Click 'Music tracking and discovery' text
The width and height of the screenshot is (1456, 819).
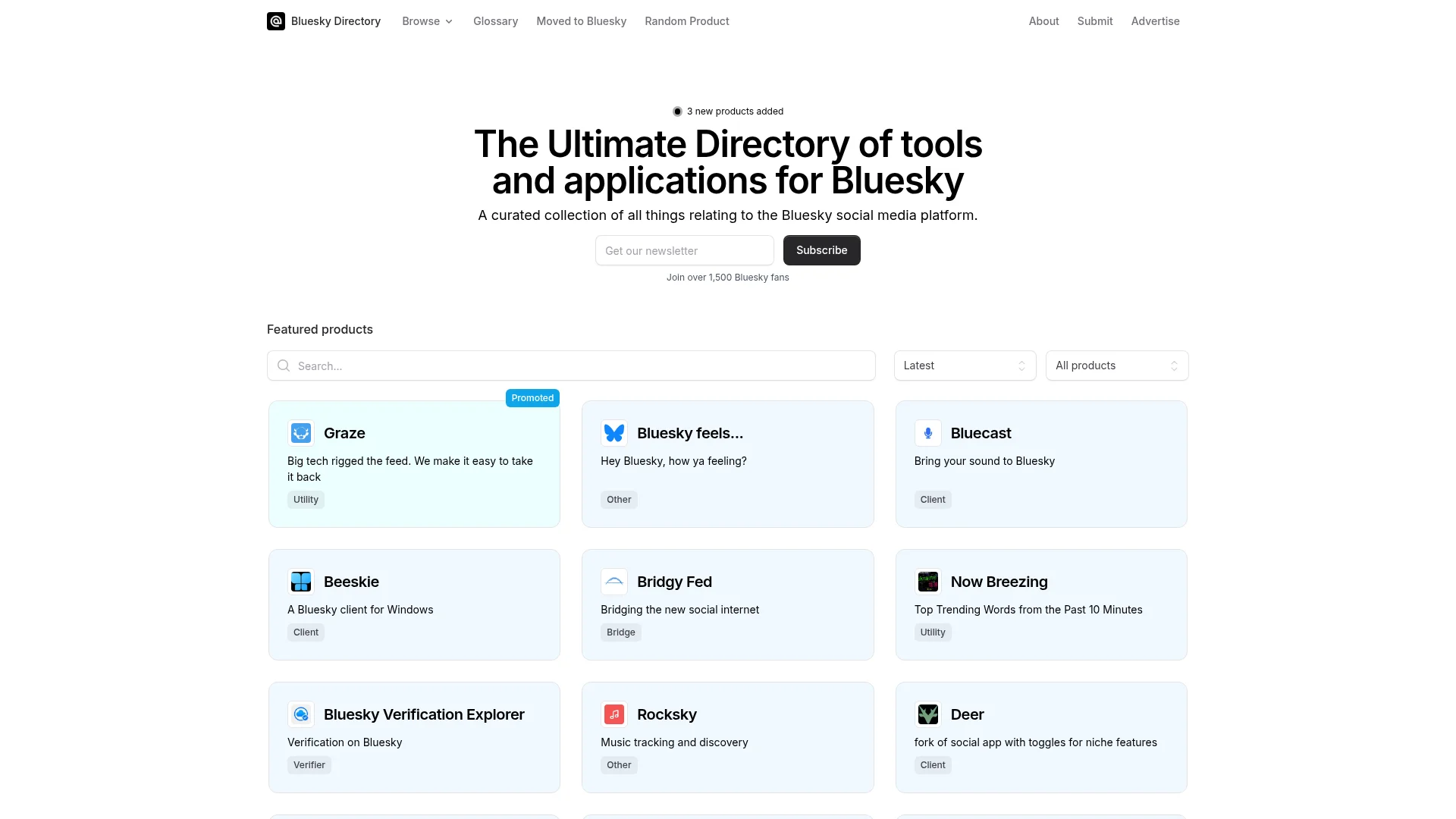pos(674,742)
